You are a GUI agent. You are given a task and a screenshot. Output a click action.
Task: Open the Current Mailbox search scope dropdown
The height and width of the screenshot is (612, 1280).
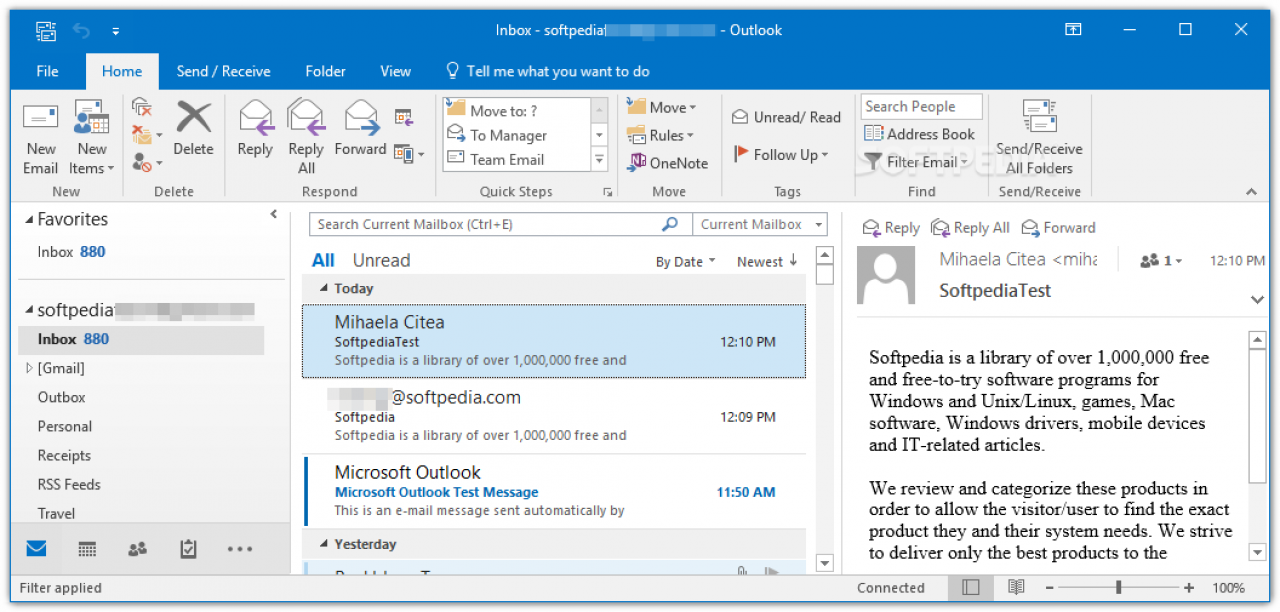click(762, 225)
